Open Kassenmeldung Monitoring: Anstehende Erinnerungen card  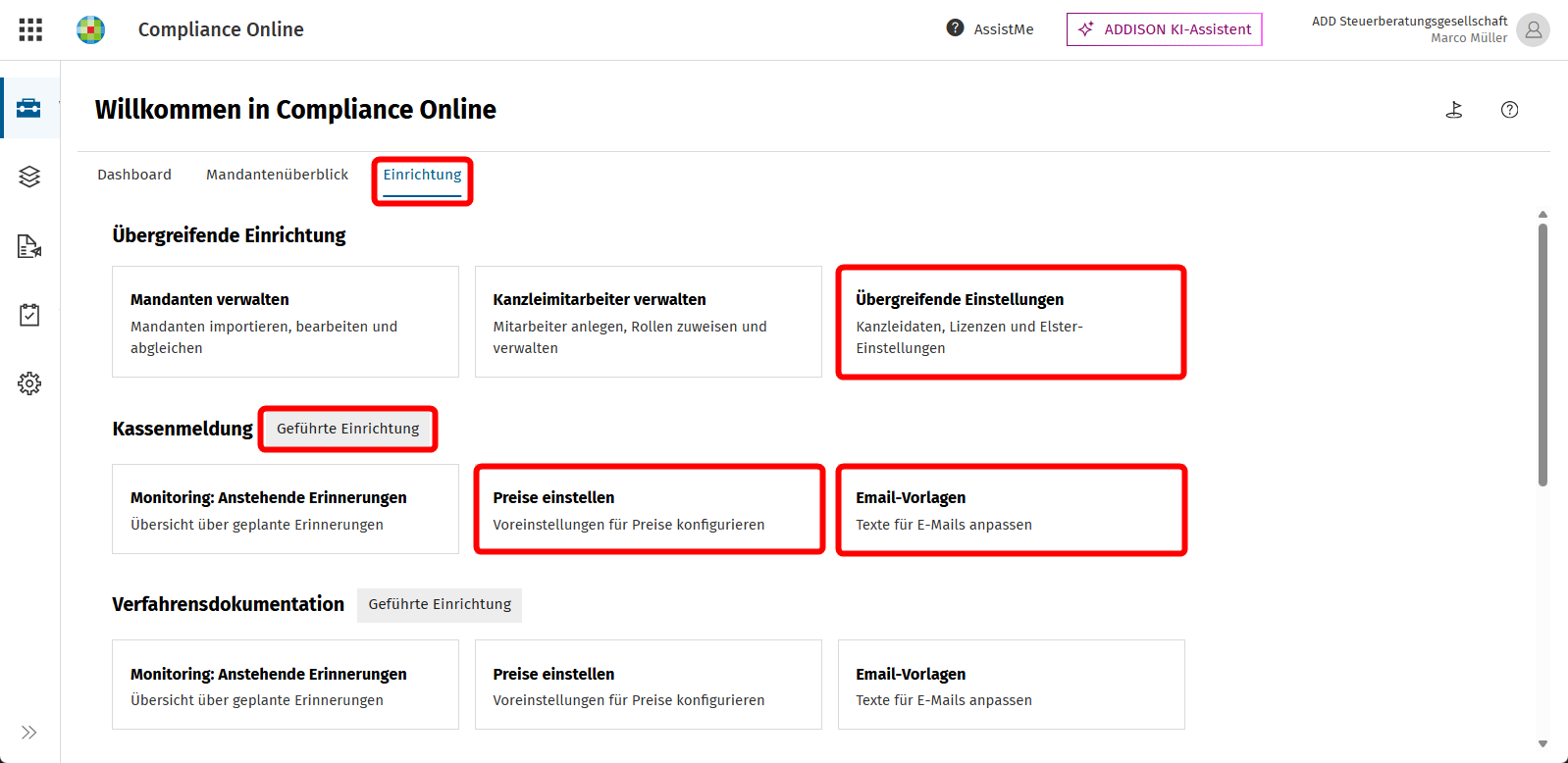click(286, 509)
